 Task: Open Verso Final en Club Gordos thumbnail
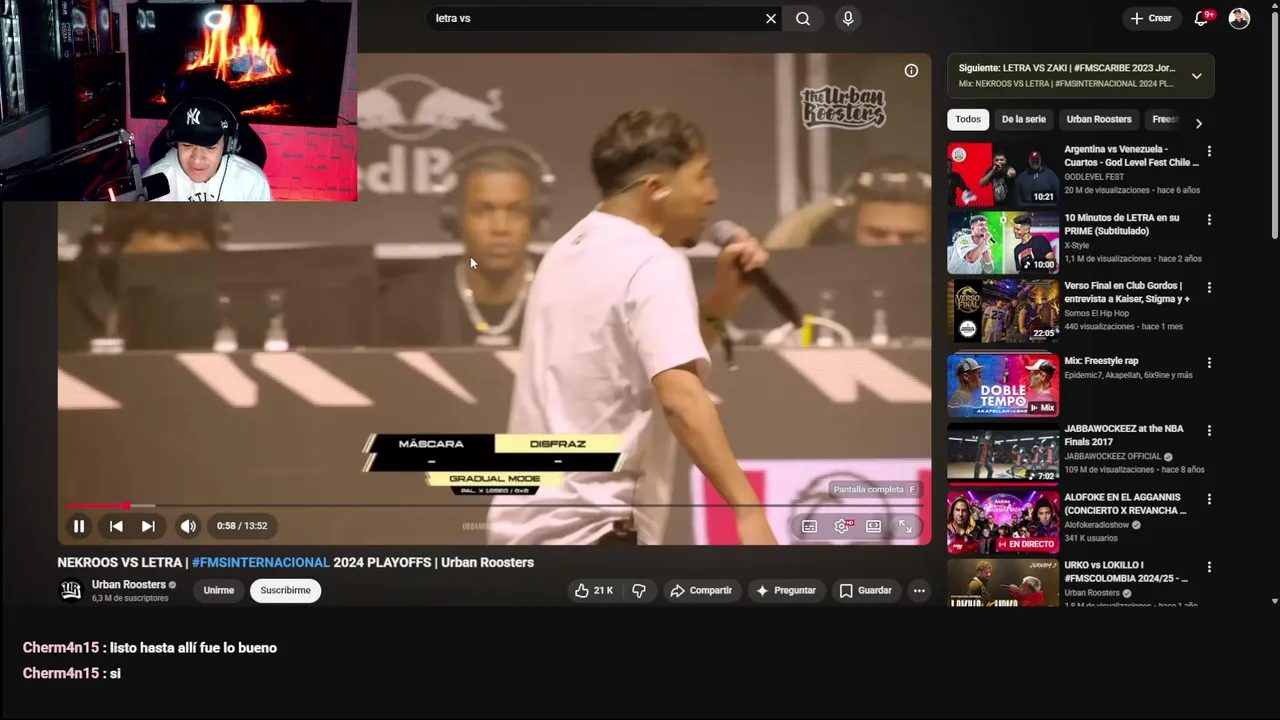tap(1003, 310)
